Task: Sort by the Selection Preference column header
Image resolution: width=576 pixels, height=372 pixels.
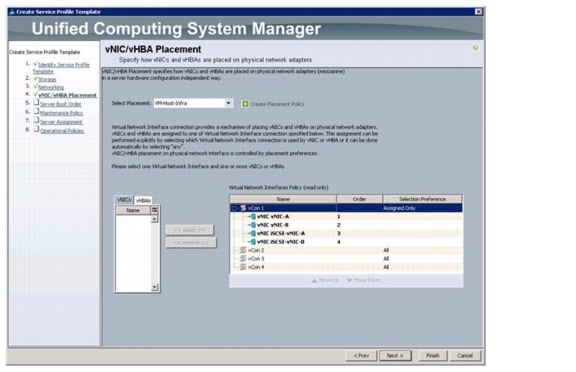Action: [422, 199]
